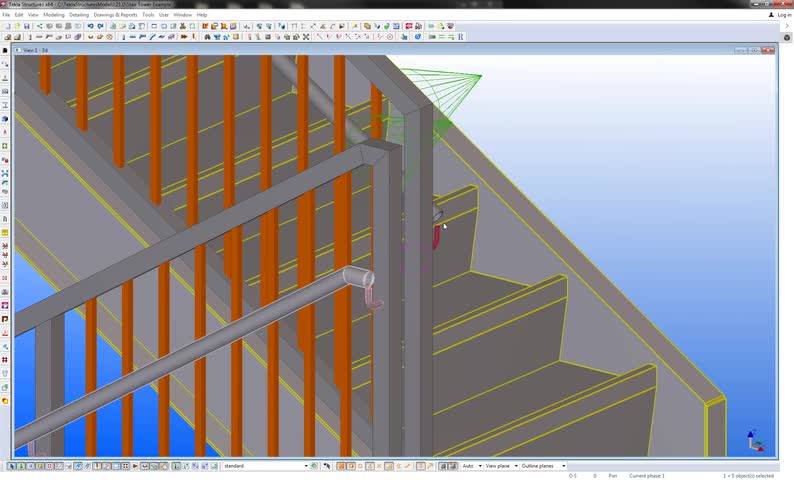Viewport: 794px width, 480px height.
Task: Click the top icon in left sidebar
Action: [5, 51]
